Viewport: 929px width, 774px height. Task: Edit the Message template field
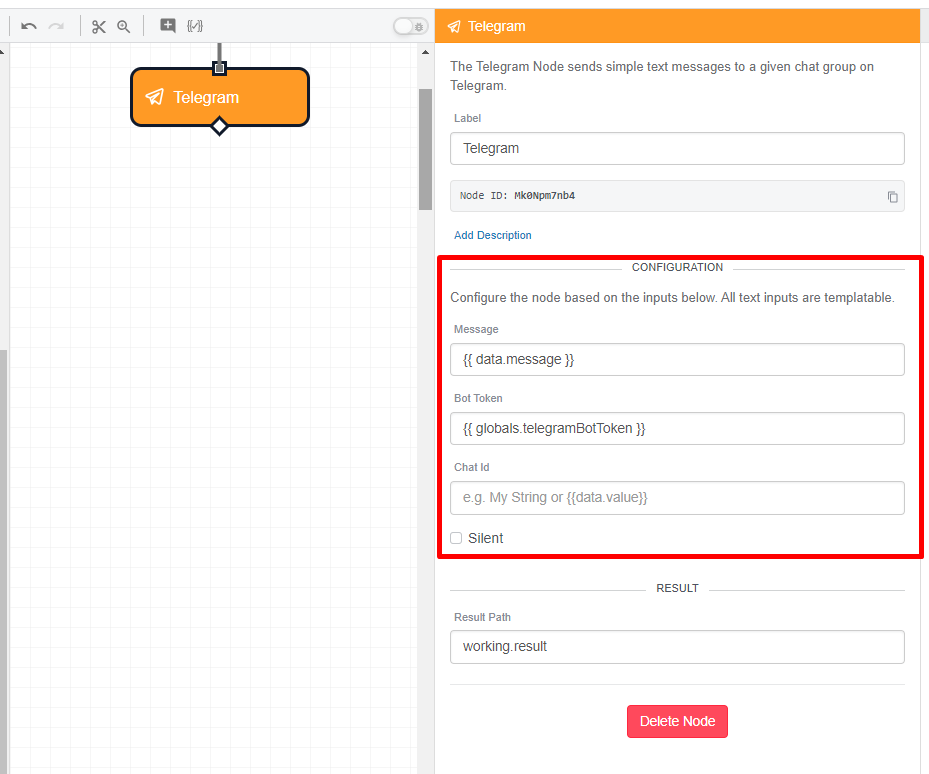pos(677,359)
